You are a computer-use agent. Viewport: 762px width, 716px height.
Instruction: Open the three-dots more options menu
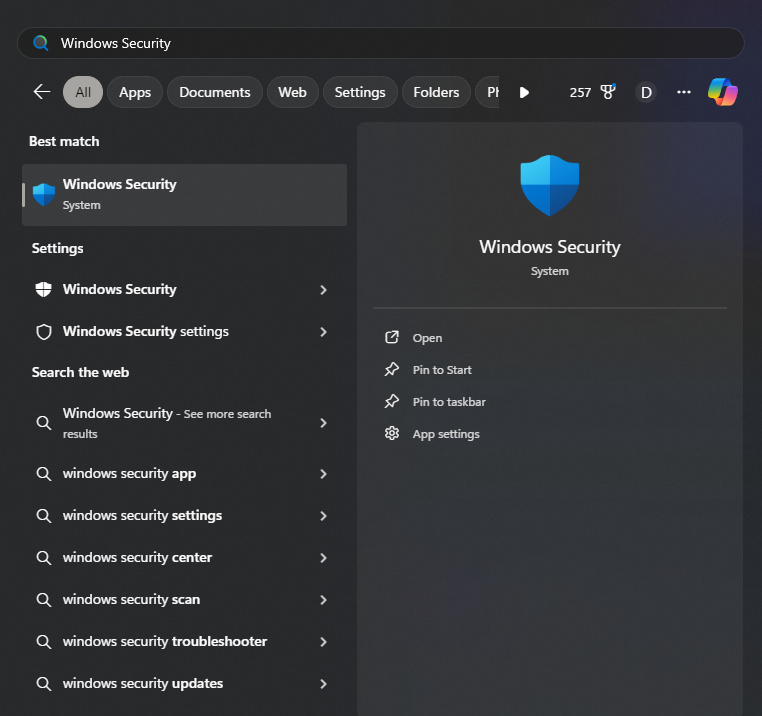pos(684,92)
